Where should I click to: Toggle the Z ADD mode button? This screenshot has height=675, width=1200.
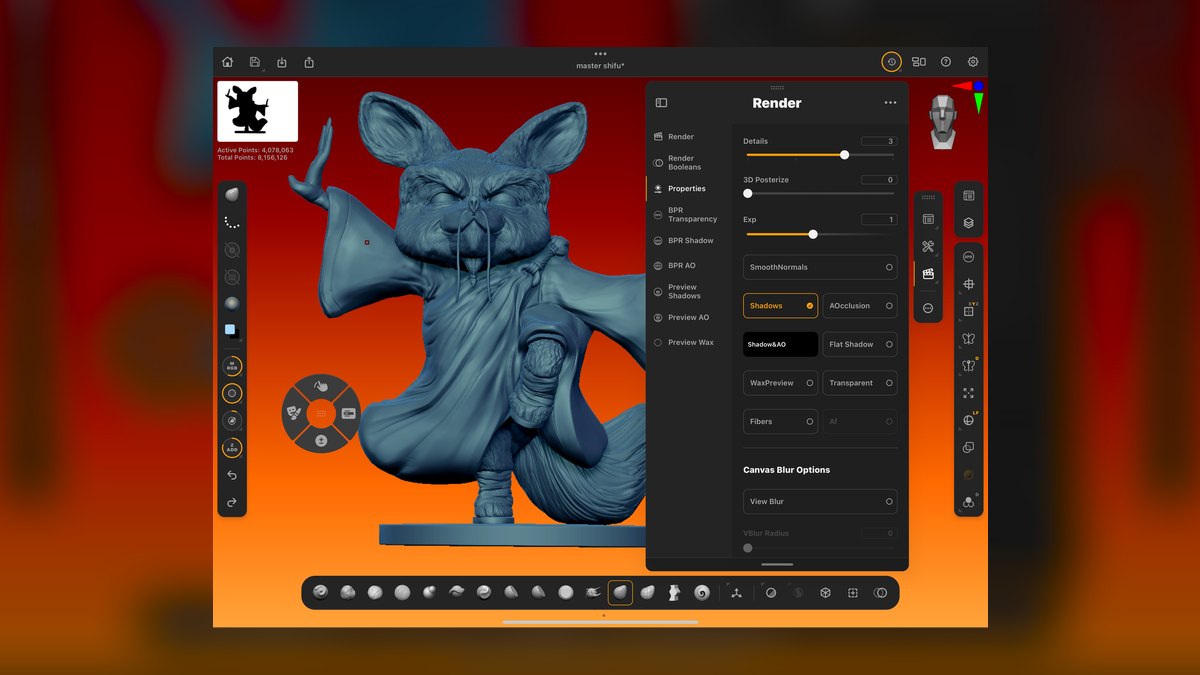click(232, 448)
